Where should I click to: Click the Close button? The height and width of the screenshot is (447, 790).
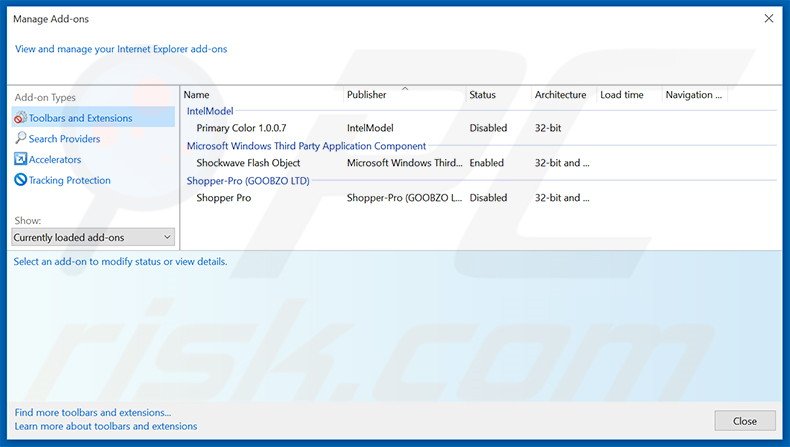745,421
